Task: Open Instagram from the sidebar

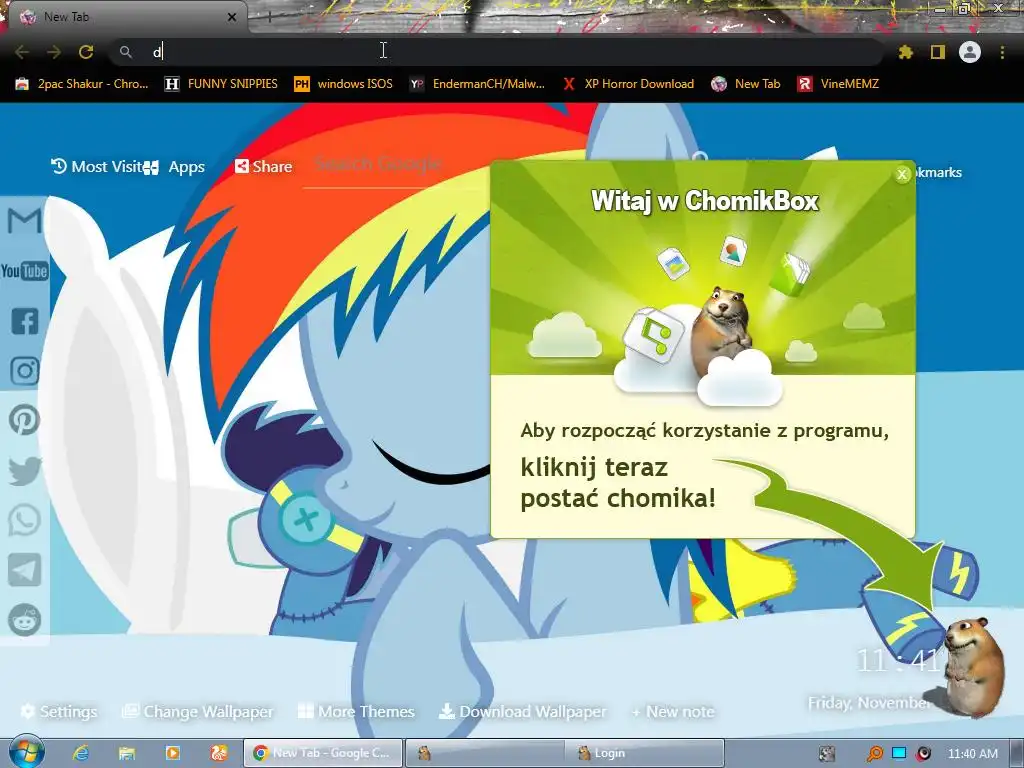Action: tap(24, 370)
